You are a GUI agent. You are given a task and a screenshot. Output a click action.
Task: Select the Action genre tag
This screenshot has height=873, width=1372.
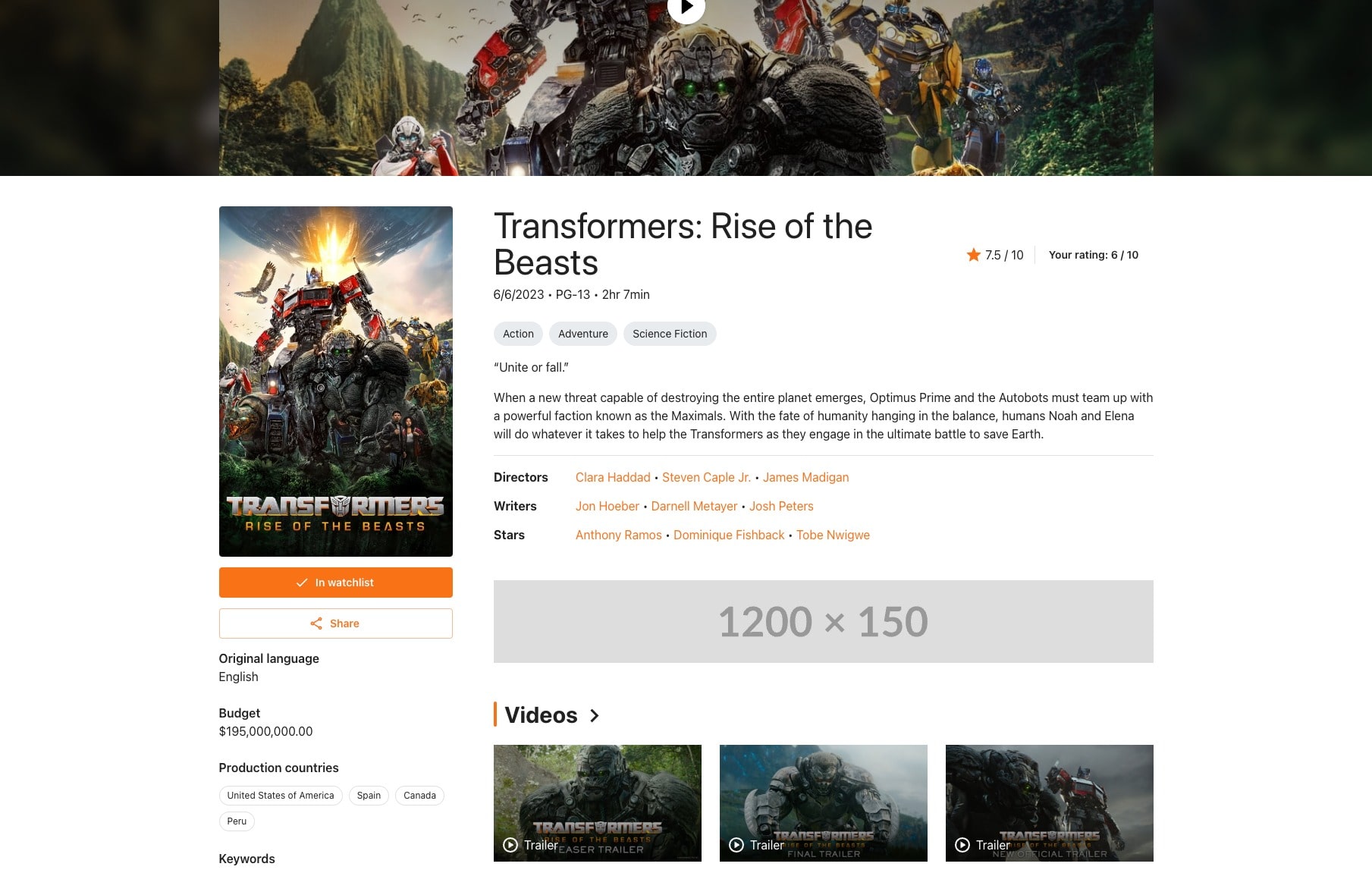[518, 334]
